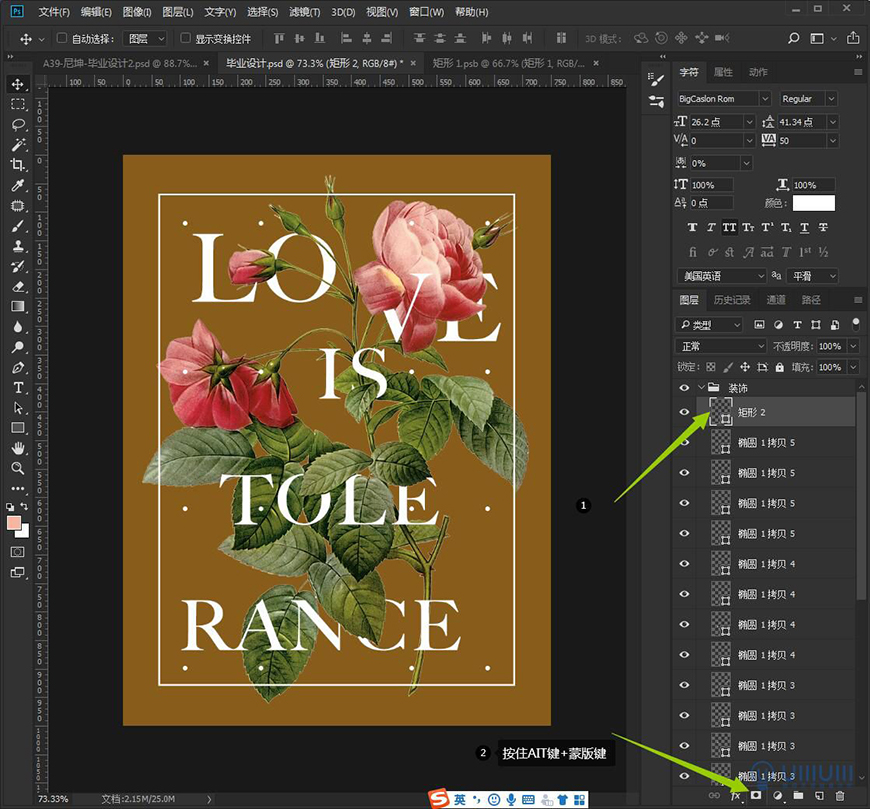Select the Zoom tool
This screenshot has width=870, height=809.
18,468
